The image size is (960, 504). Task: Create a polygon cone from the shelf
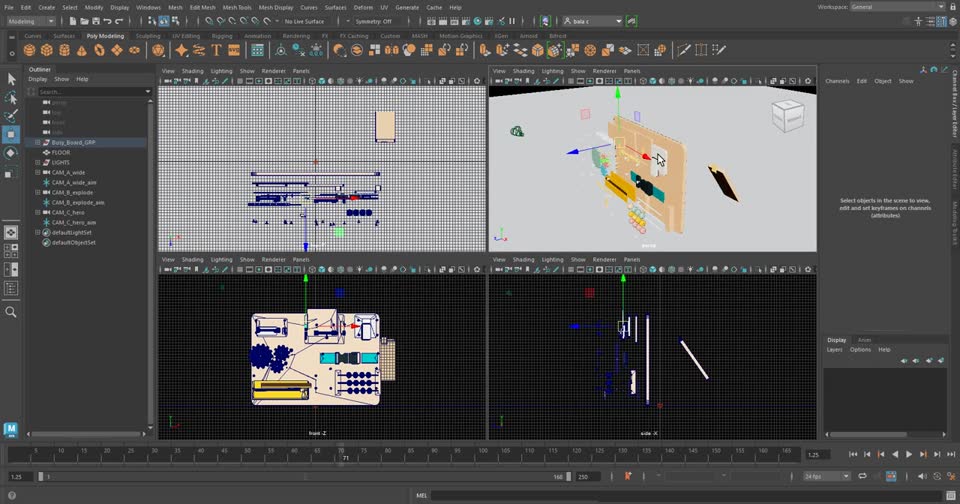pos(81,50)
